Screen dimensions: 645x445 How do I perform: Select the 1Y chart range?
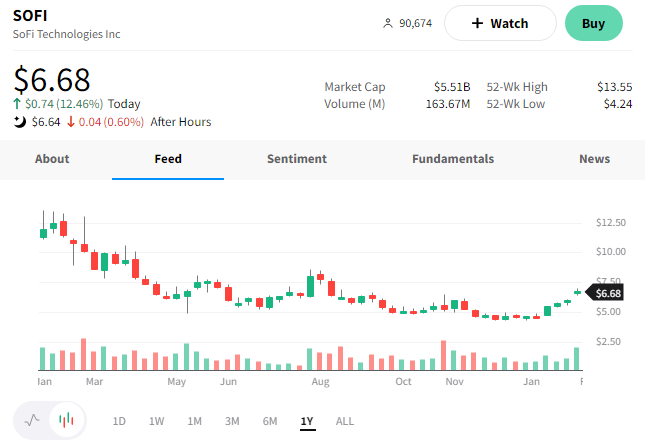pos(307,421)
